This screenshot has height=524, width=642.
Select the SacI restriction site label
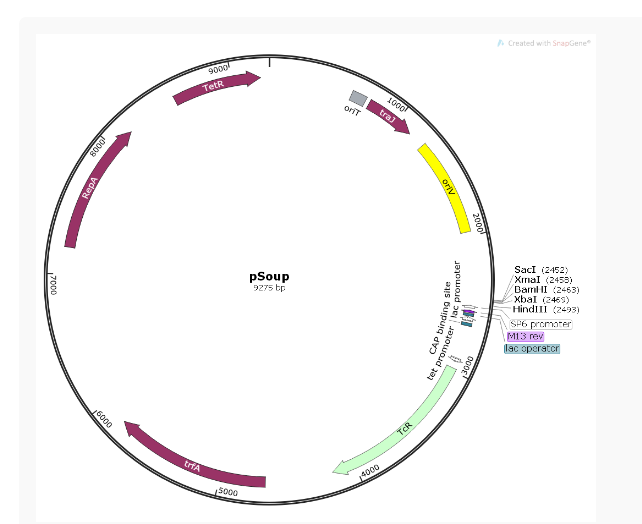coord(526,270)
